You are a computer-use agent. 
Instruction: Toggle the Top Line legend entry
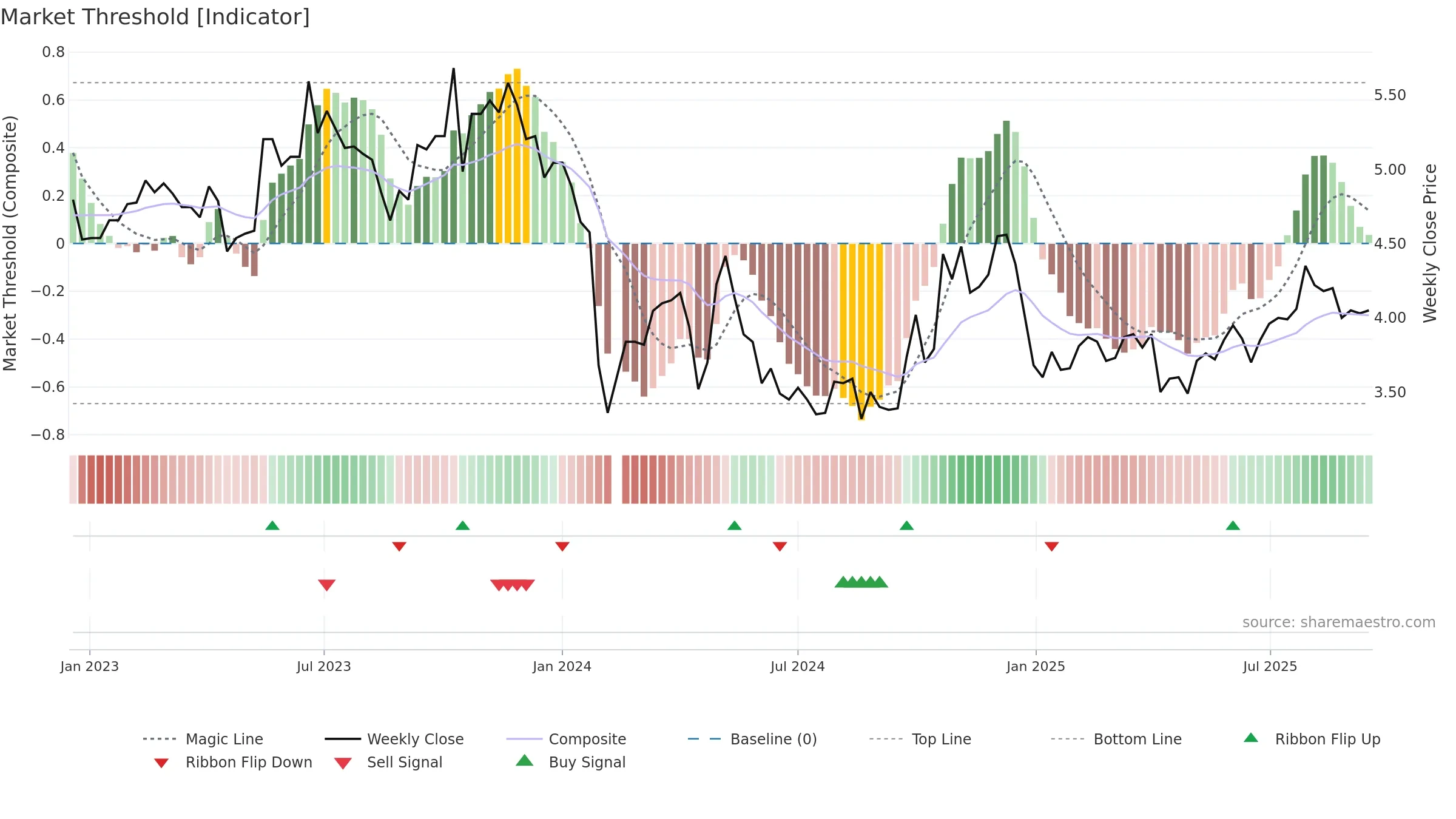920,739
